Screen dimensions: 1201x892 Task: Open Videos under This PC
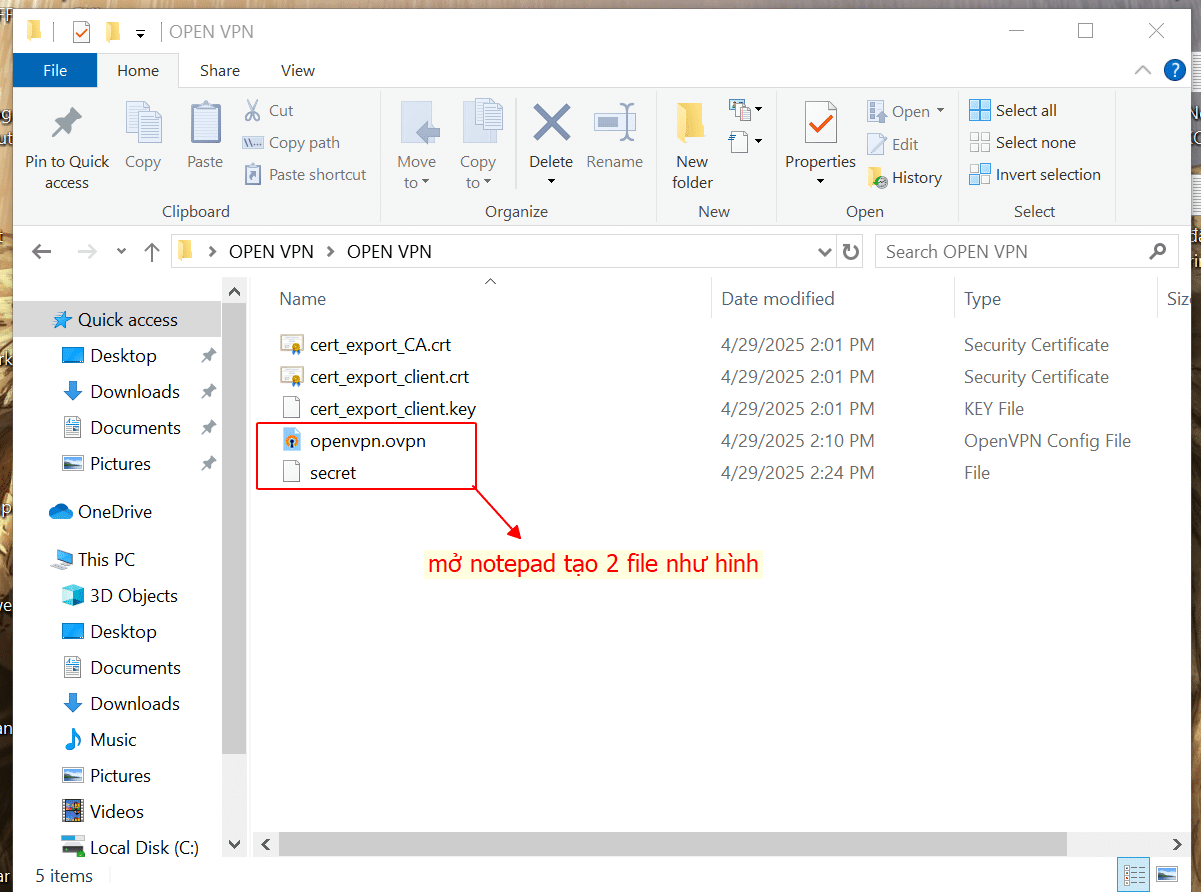(x=116, y=812)
